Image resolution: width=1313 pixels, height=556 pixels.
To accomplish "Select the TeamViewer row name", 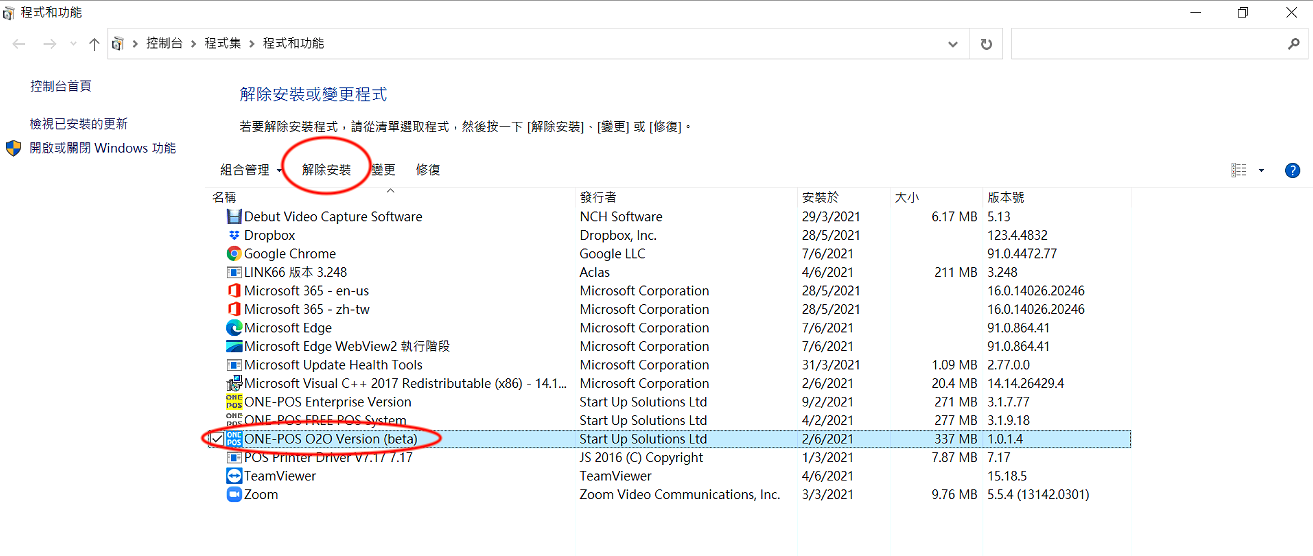I will click(280, 476).
